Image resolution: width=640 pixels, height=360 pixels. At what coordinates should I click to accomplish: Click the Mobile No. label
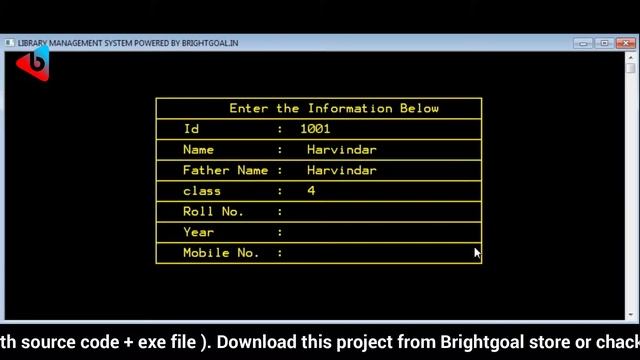click(221, 253)
